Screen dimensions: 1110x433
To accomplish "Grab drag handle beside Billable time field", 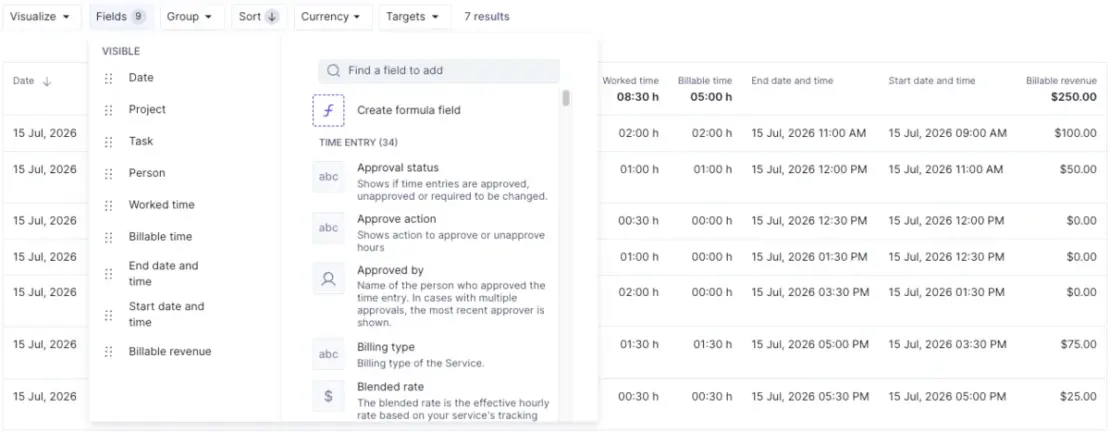I will tap(108, 238).
